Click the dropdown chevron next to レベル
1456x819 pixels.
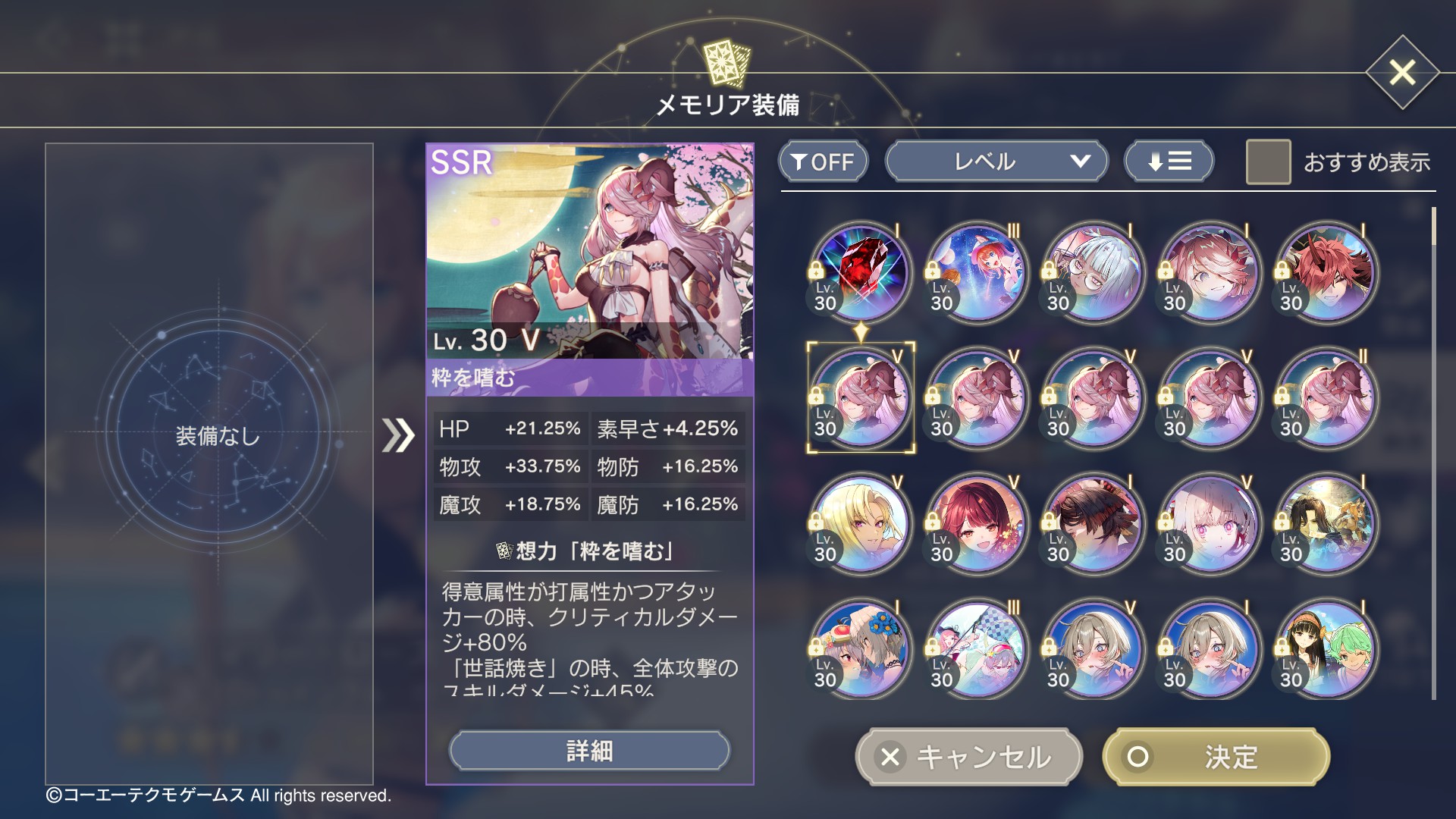[x=1080, y=162]
